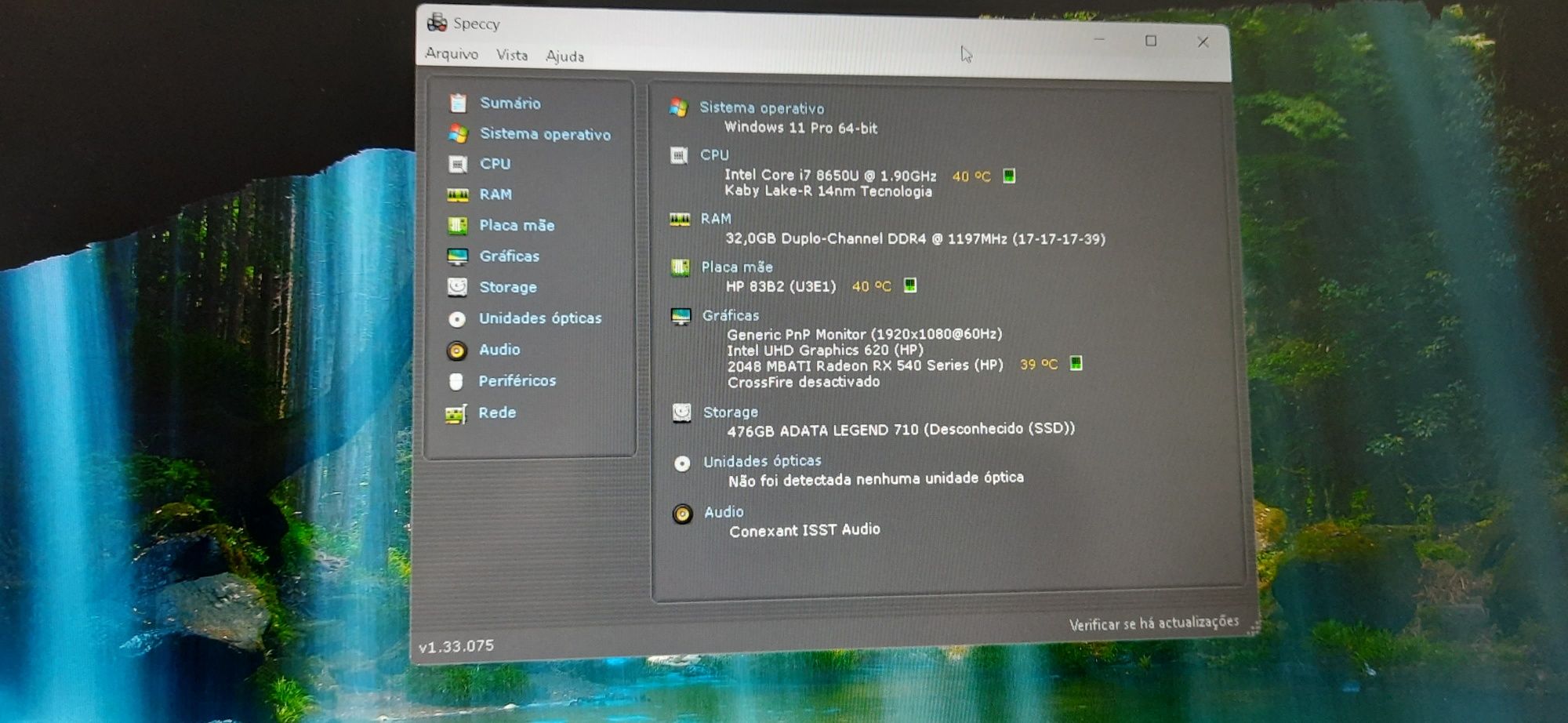Click Gráficas heading in summary panel

pyautogui.click(x=731, y=315)
